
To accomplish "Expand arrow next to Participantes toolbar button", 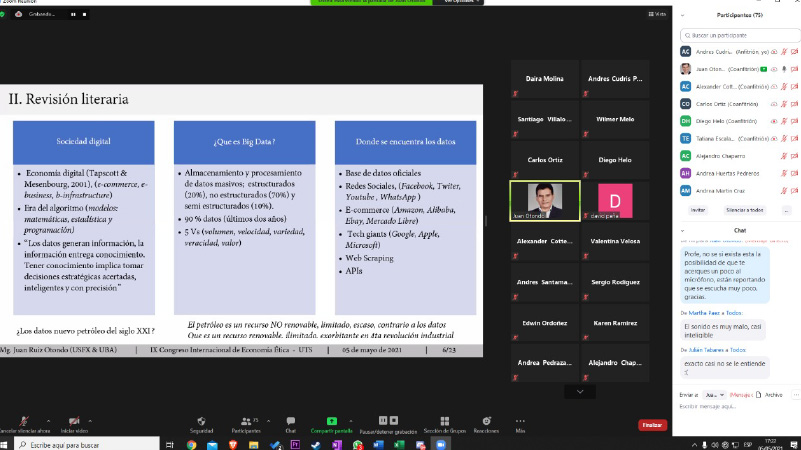I will coord(268,421).
